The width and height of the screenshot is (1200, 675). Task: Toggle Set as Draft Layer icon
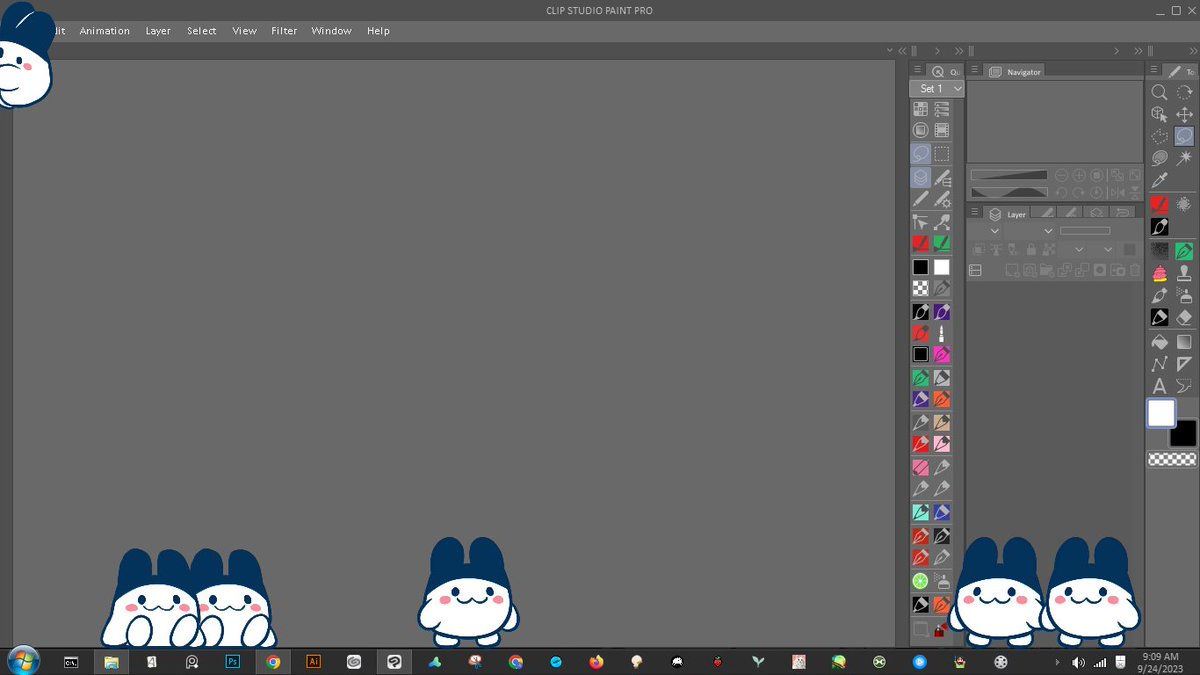point(1013,249)
